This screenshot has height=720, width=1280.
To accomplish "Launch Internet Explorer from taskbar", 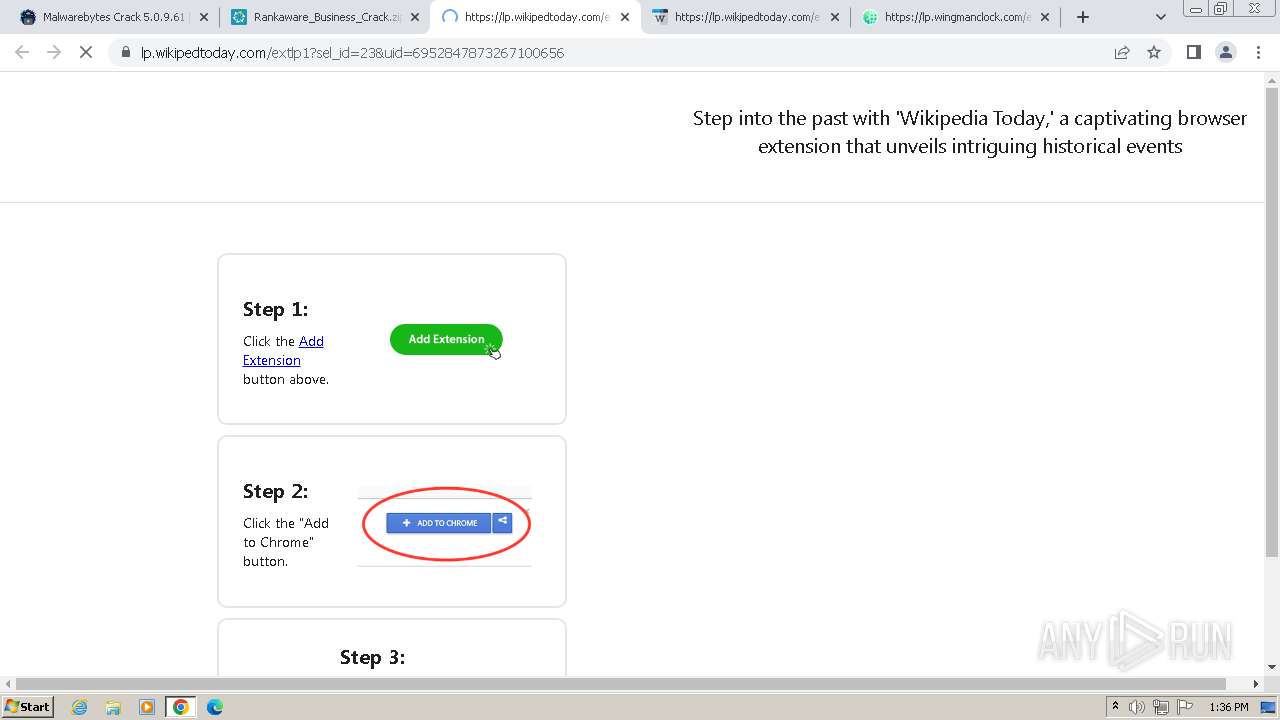I will coord(79,707).
